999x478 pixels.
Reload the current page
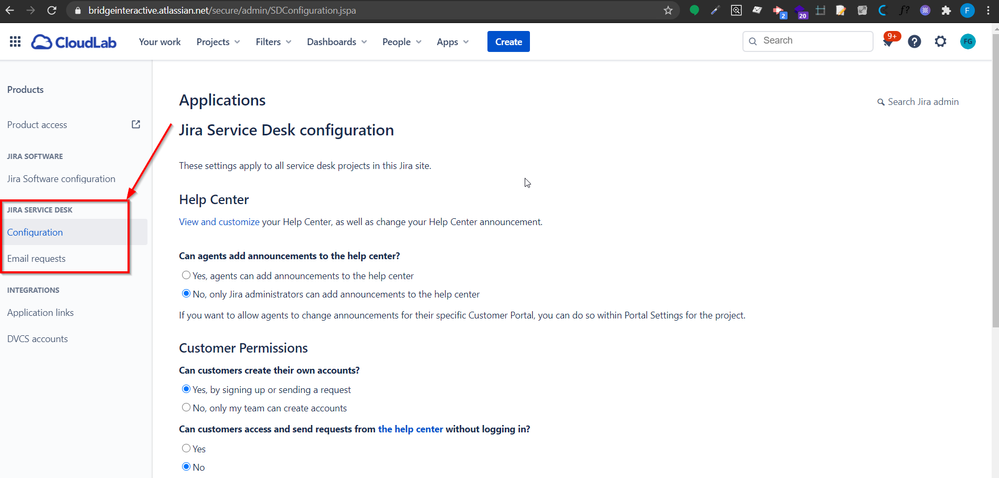[52, 10]
